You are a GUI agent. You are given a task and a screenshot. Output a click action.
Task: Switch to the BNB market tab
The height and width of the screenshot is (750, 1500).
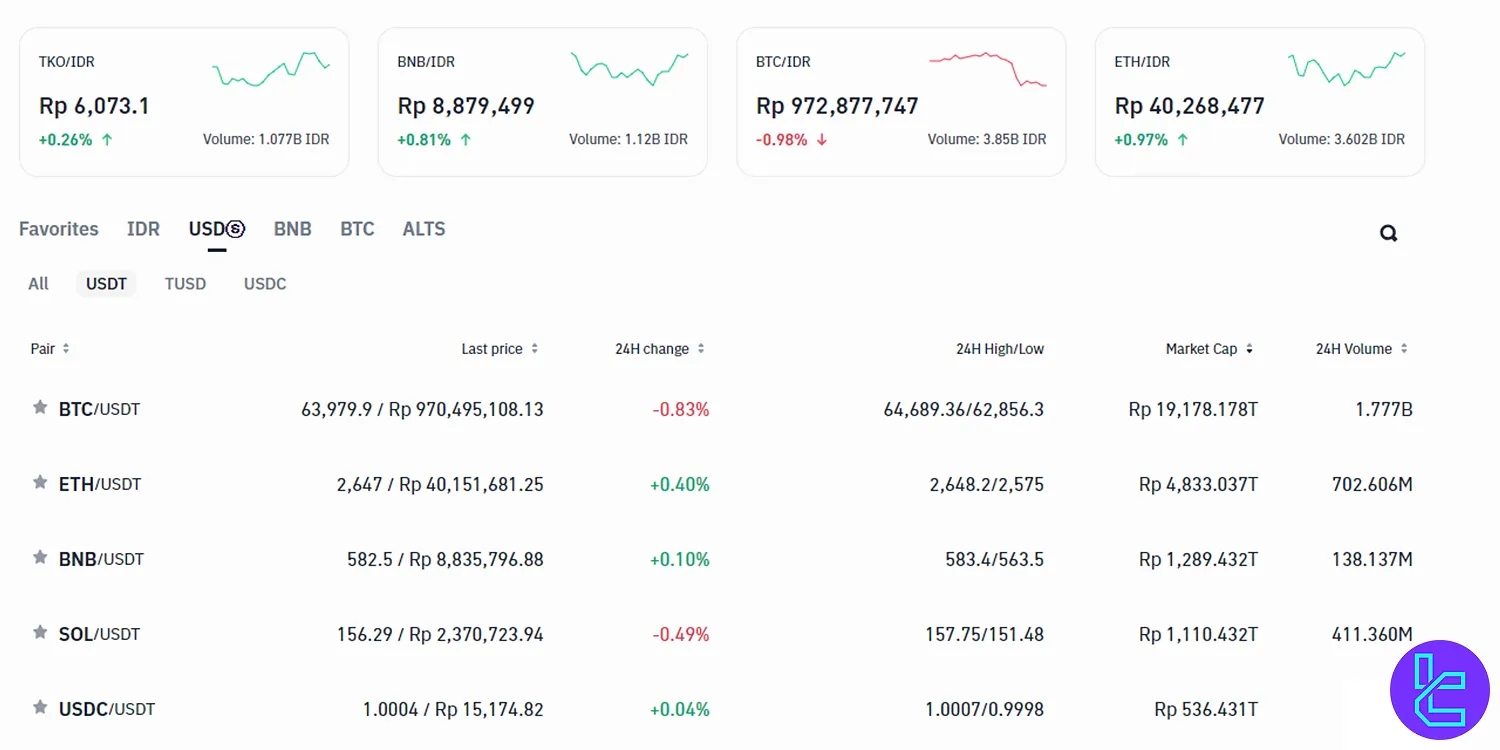click(x=293, y=229)
